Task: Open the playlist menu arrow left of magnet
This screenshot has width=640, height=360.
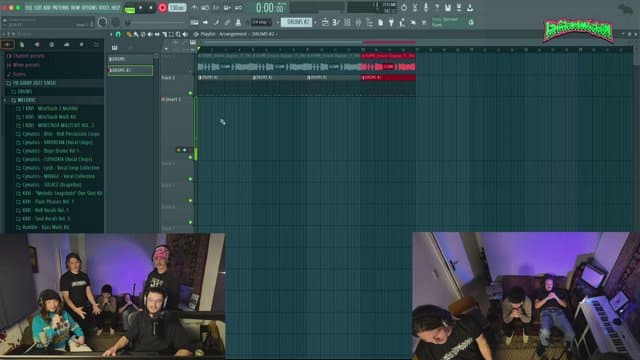Action: click(111, 35)
